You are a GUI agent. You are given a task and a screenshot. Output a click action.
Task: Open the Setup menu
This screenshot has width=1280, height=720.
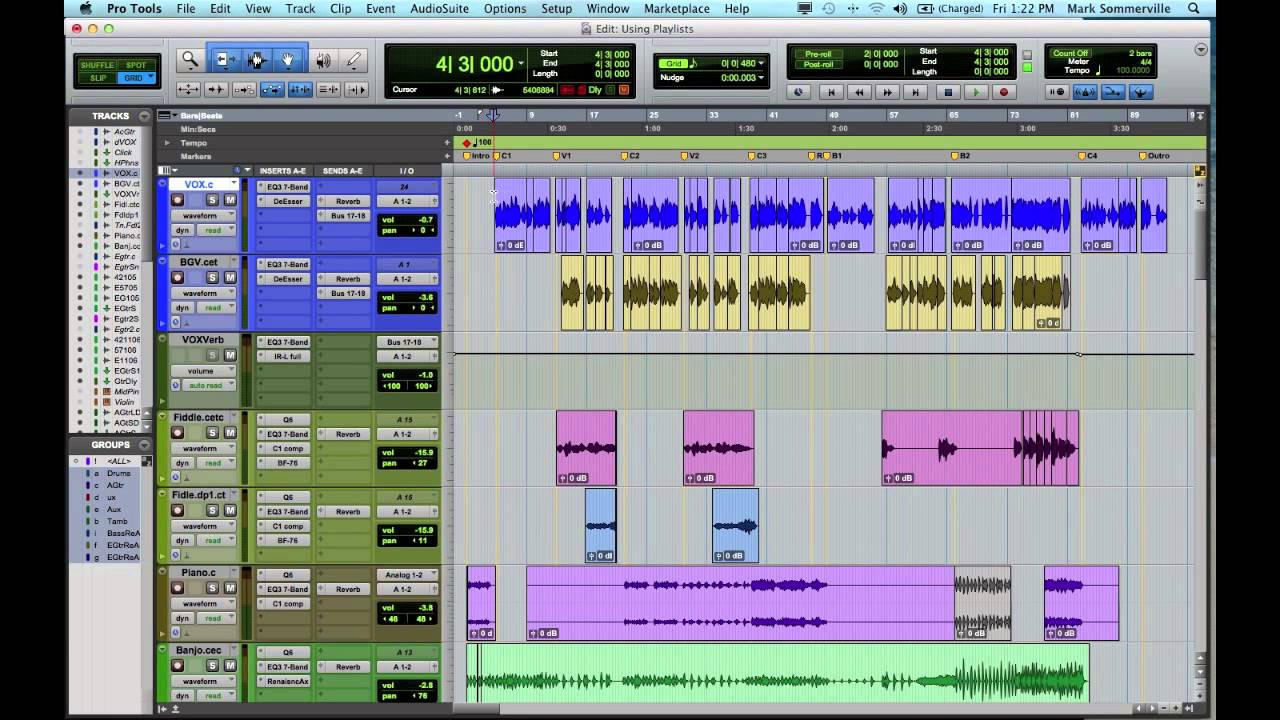point(557,9)
